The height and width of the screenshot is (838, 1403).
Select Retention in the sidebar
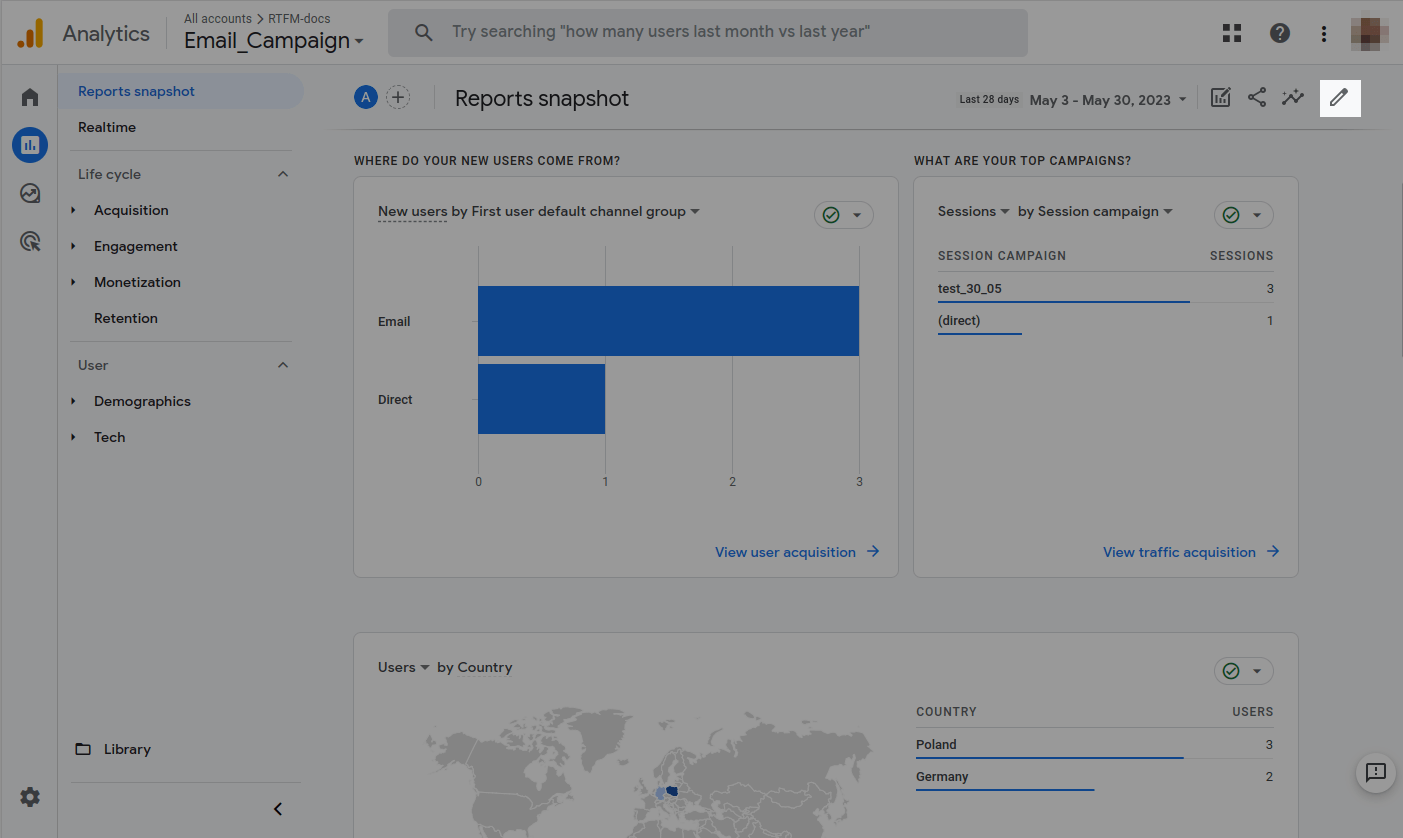coord(126,318)
